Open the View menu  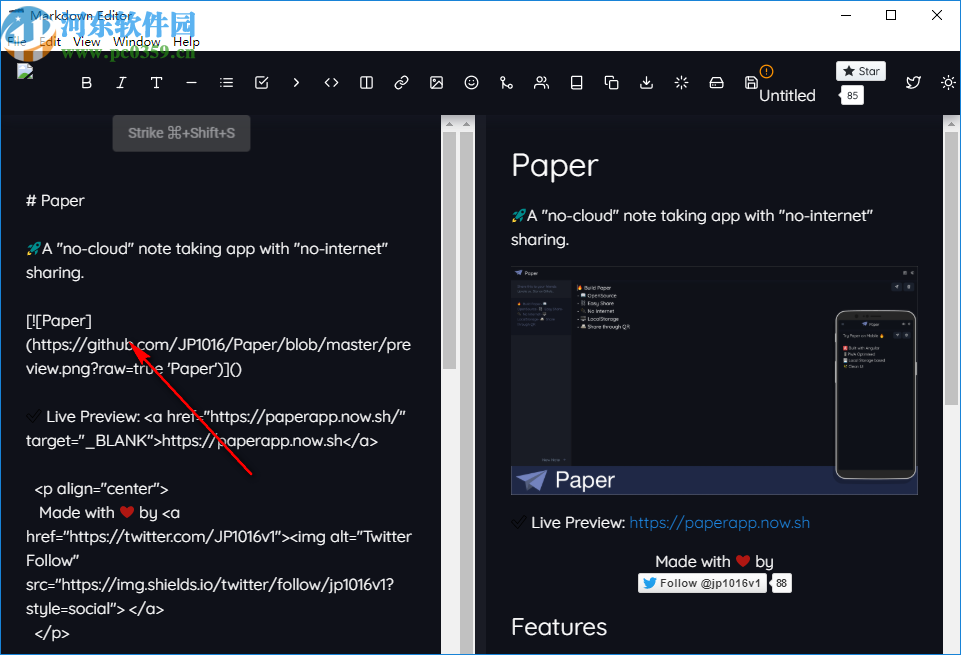[86, 42]
